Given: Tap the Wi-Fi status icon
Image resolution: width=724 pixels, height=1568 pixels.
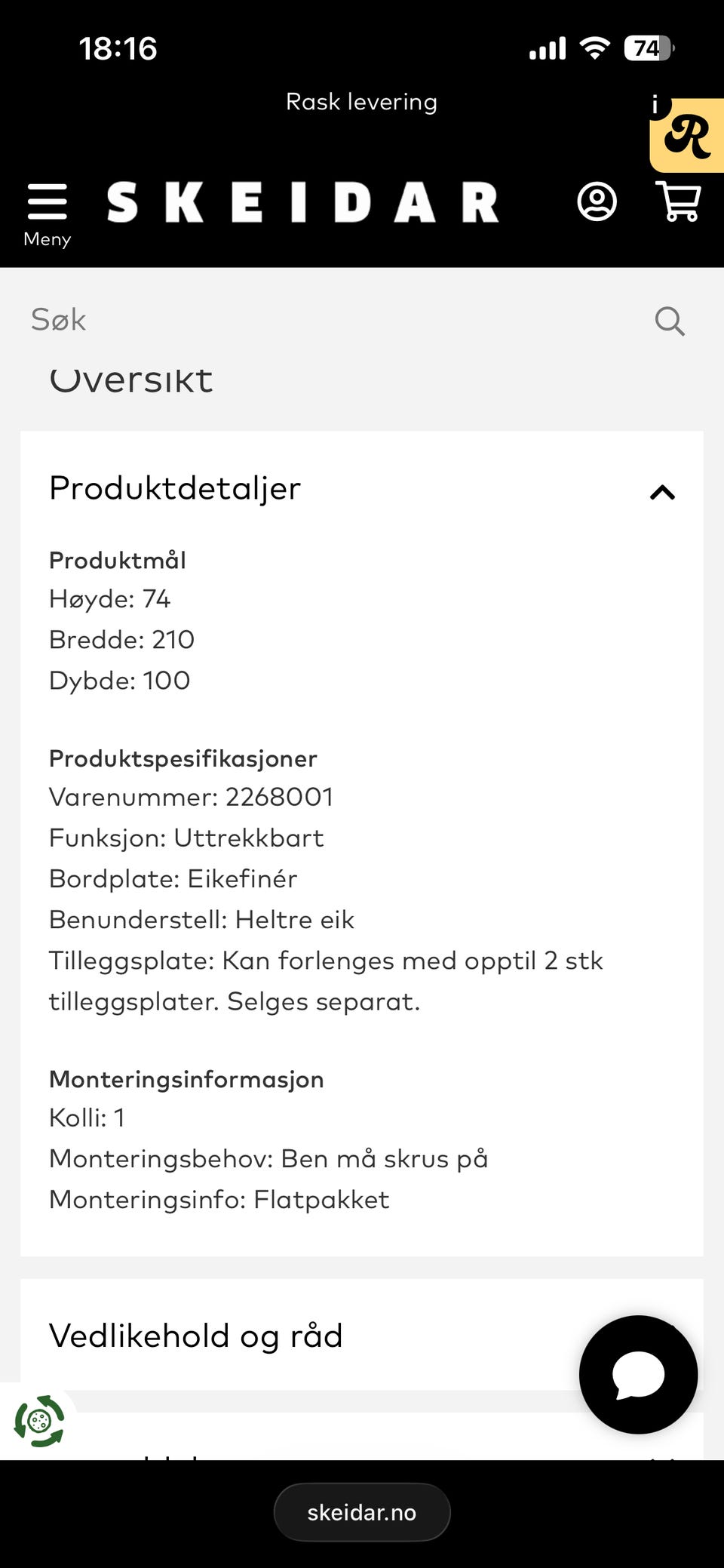Looking at the screenshot, I should (x=594, y=48).
